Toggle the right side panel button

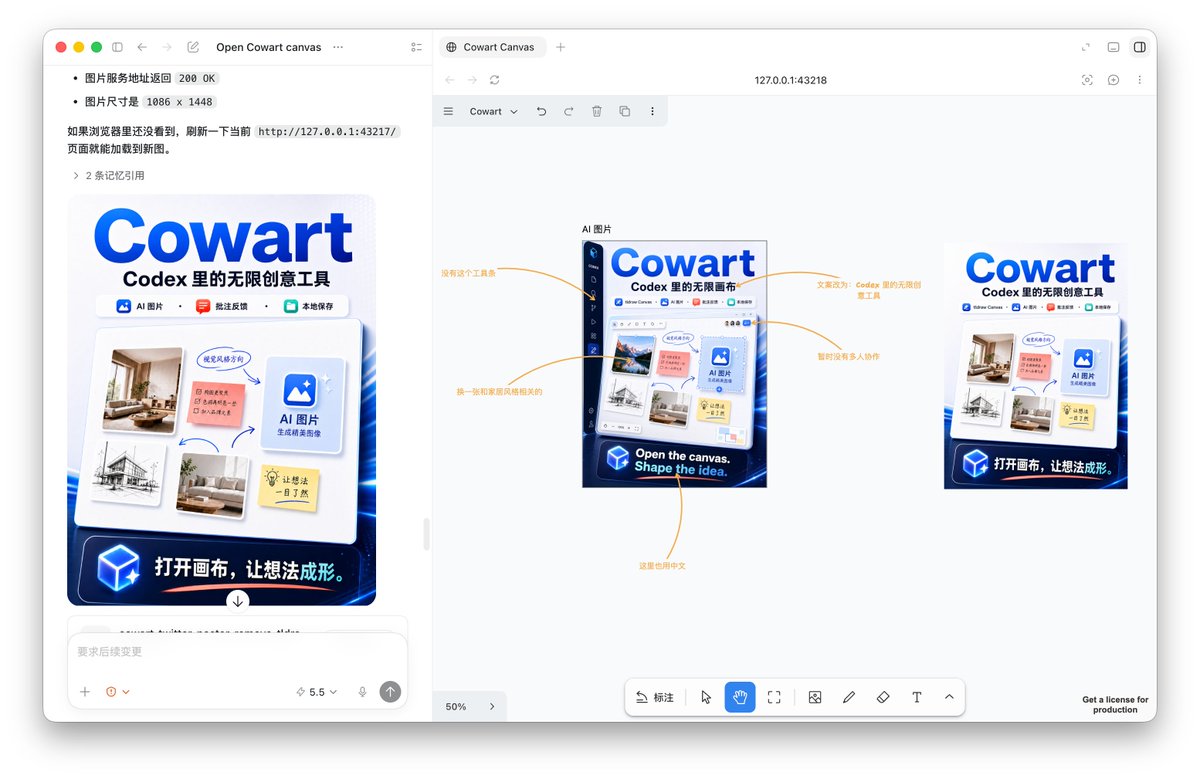click(1139, 47)
